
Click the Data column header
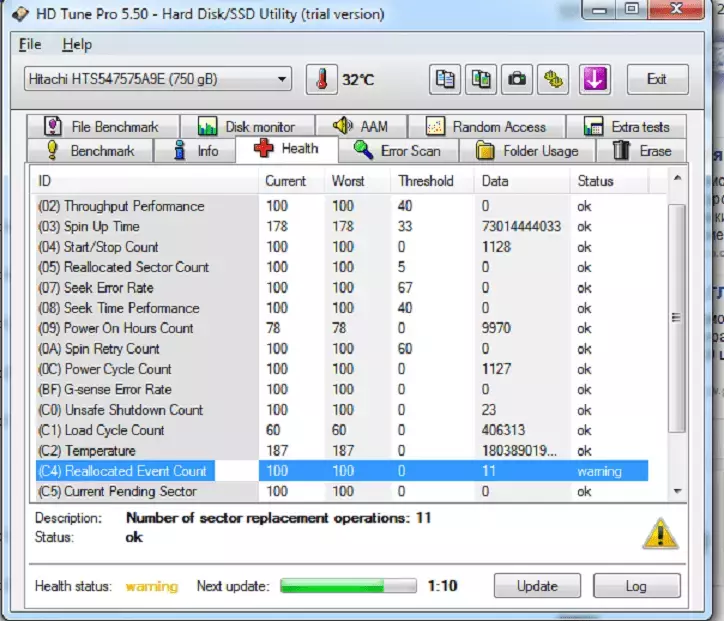click(522, 181)
